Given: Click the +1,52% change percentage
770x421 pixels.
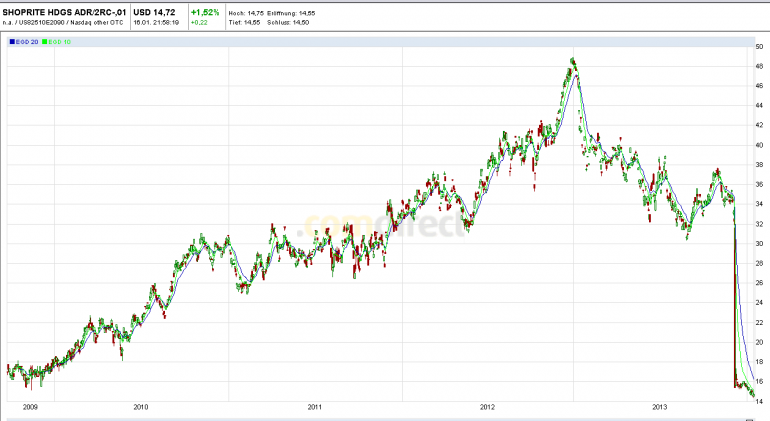Looking at the screenshot, I should click(x=205, y=12).
